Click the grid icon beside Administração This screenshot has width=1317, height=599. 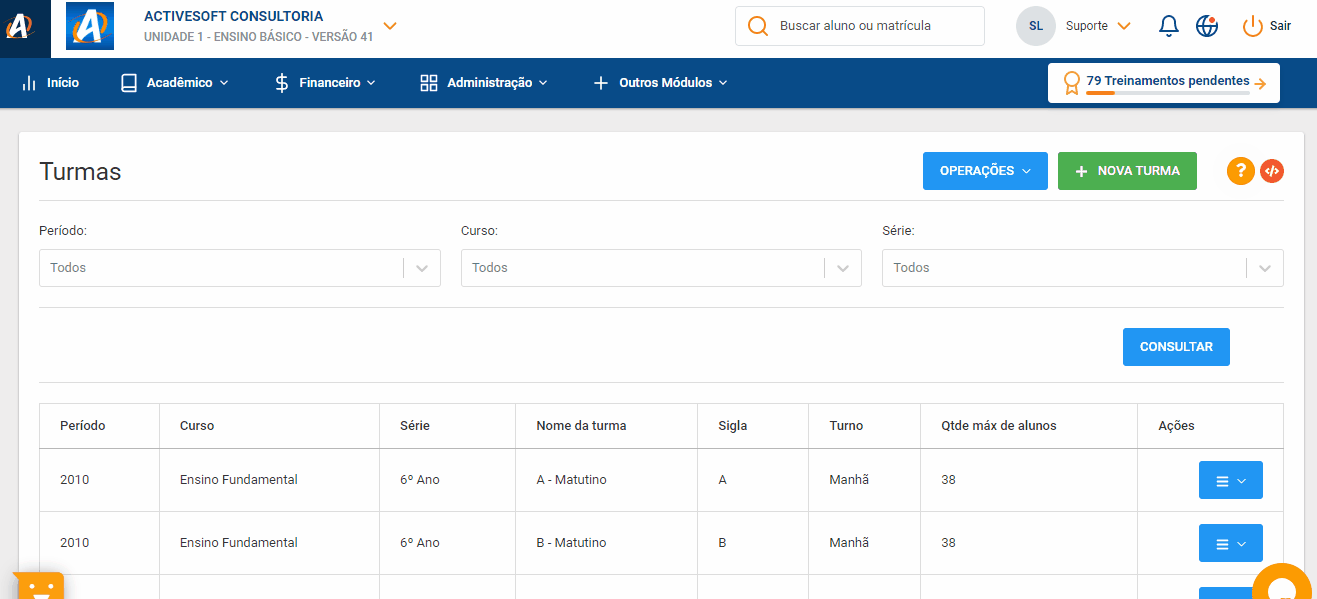(x=429, y=83)
